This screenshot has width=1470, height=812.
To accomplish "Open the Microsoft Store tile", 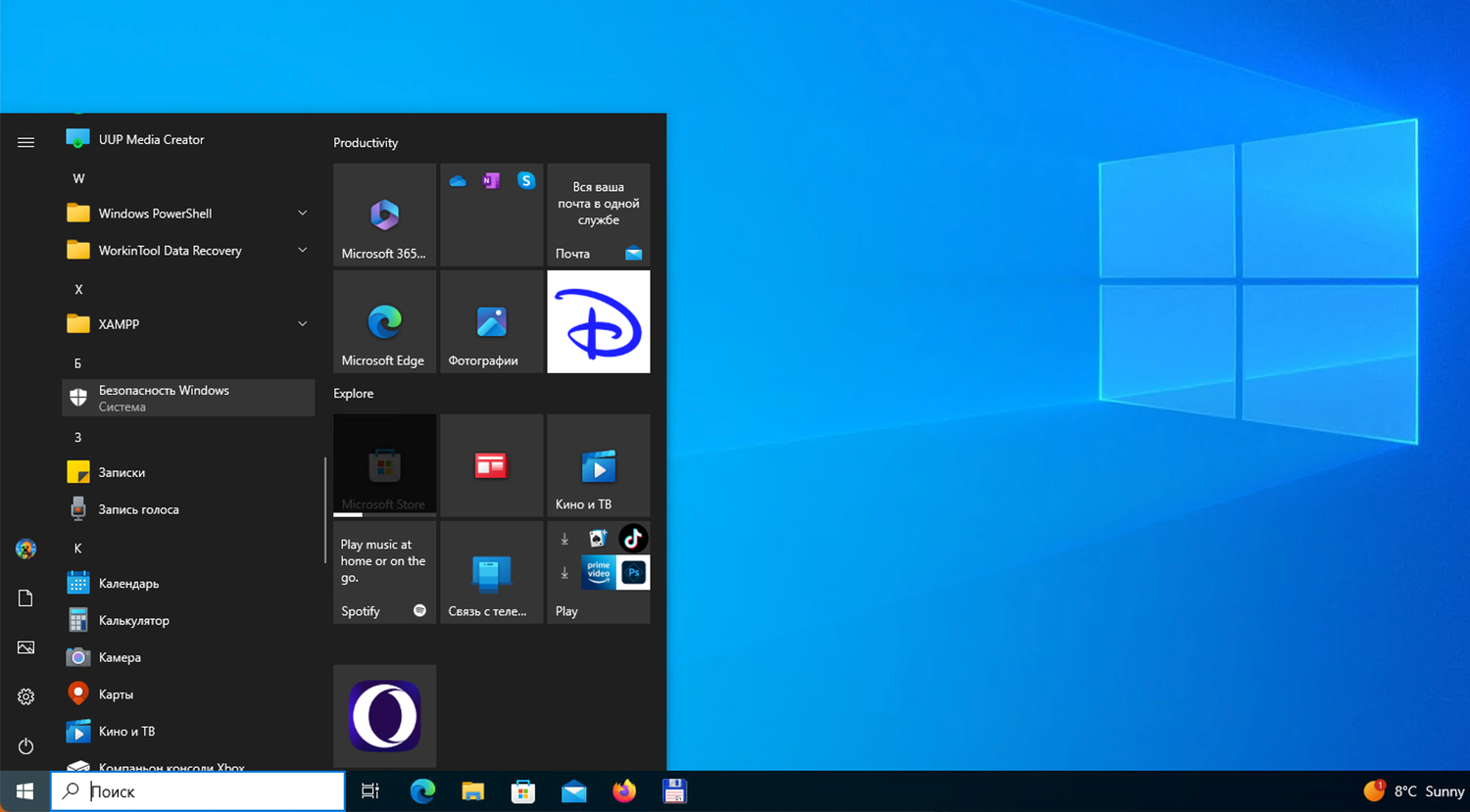I will (384, 465).
